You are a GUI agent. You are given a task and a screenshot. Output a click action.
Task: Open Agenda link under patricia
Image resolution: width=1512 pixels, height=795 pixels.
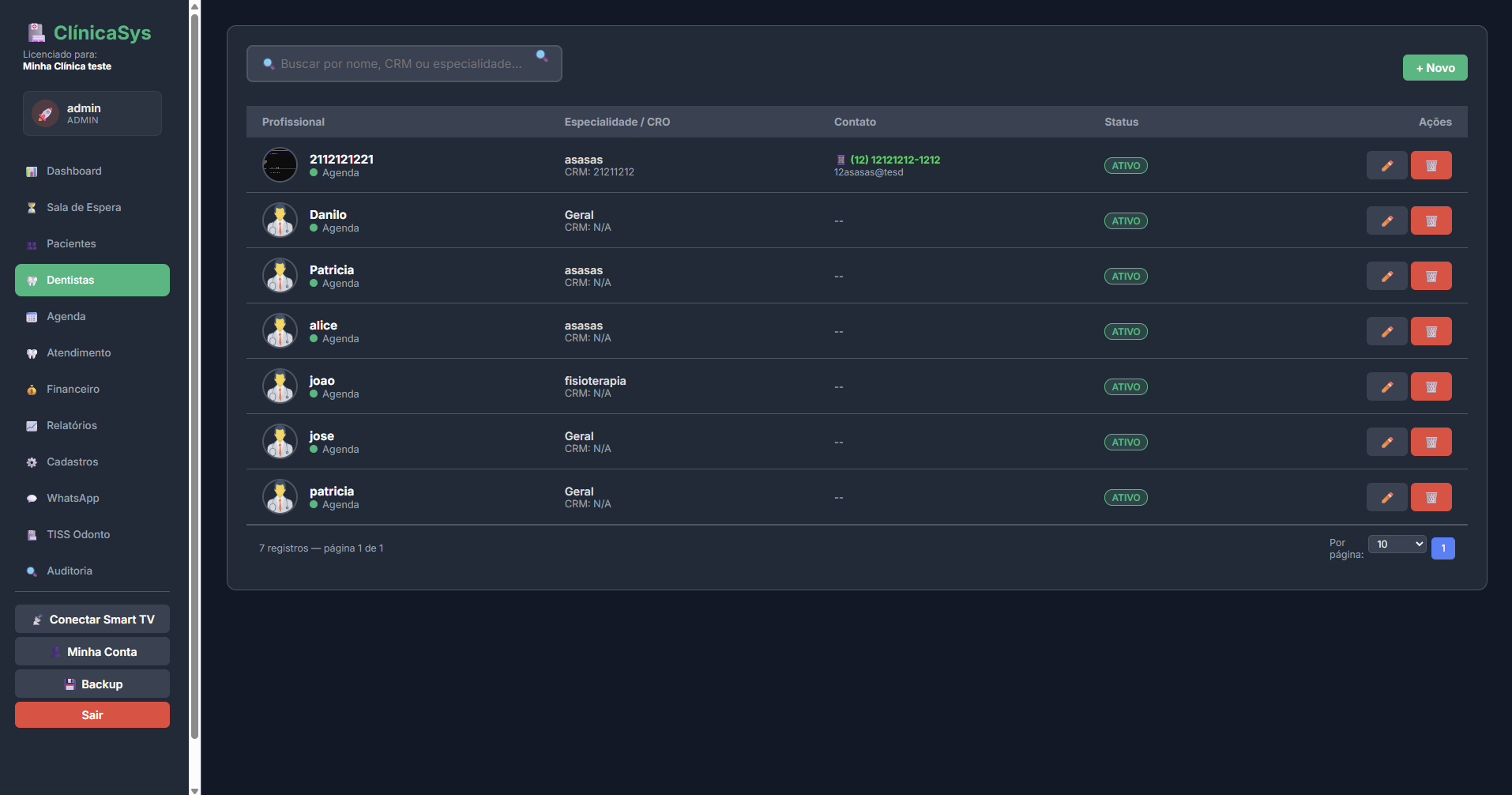(340, 505)
